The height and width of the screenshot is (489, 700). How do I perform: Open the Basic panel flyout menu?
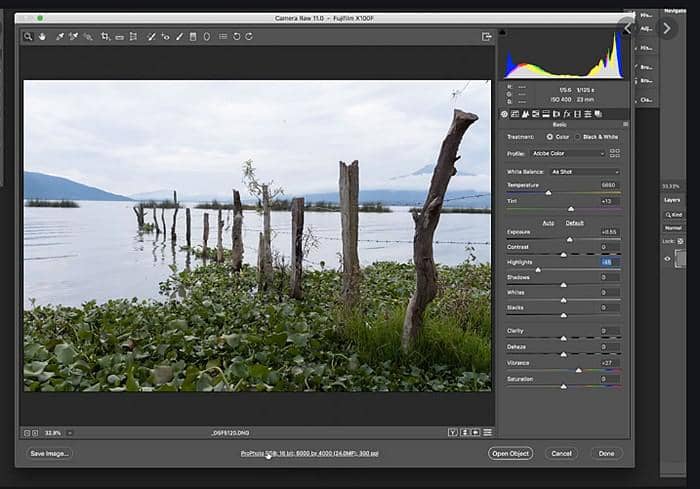[625, 125]
